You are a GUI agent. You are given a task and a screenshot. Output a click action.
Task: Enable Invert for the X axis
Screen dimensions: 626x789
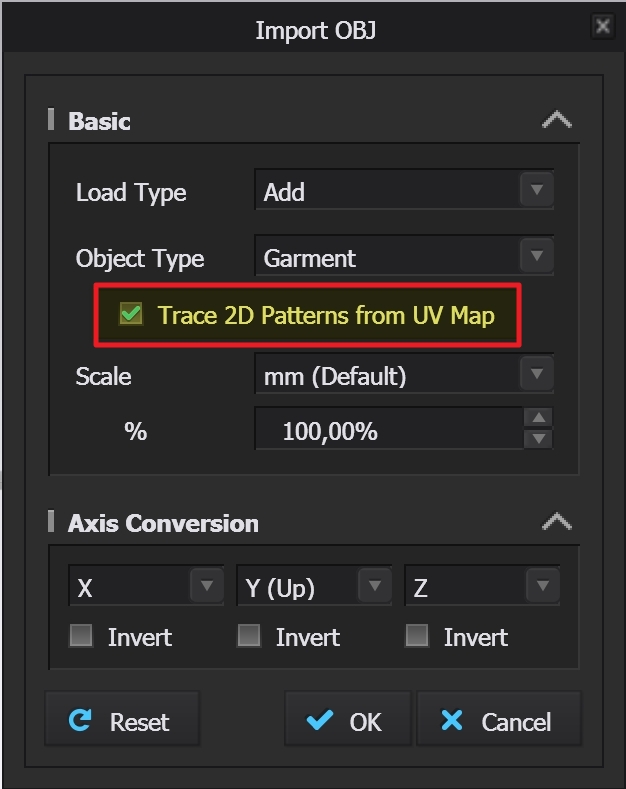coord(81,636)
